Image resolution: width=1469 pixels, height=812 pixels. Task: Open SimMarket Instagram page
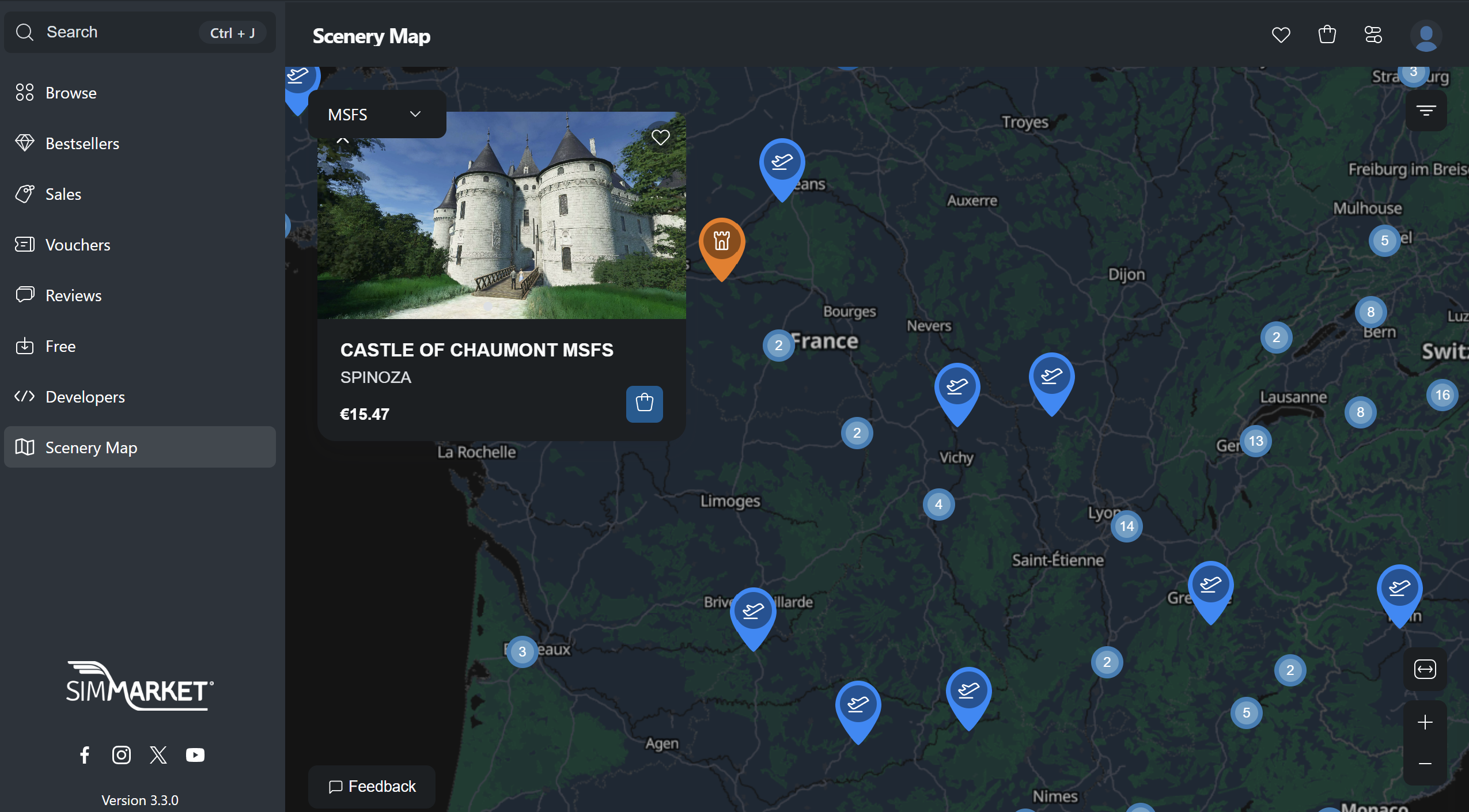coord(121,754)
